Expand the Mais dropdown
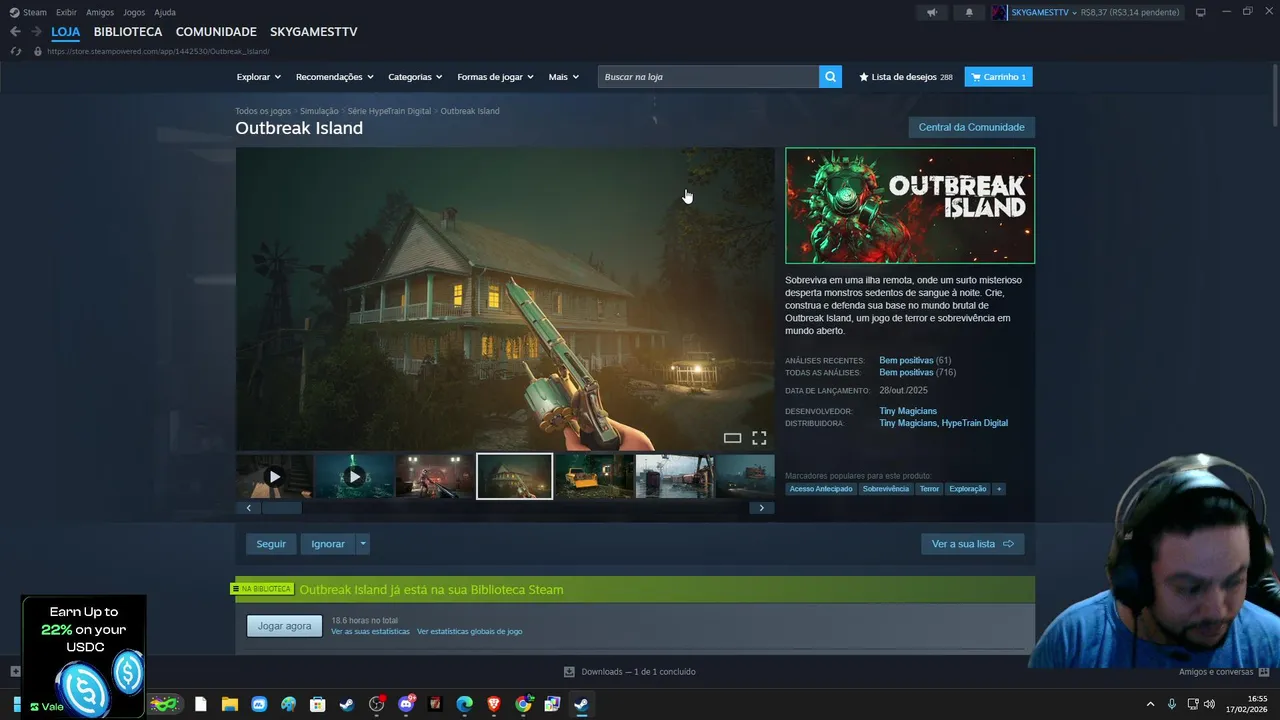The image size is (1280, 720). click(x=563, y=77)
